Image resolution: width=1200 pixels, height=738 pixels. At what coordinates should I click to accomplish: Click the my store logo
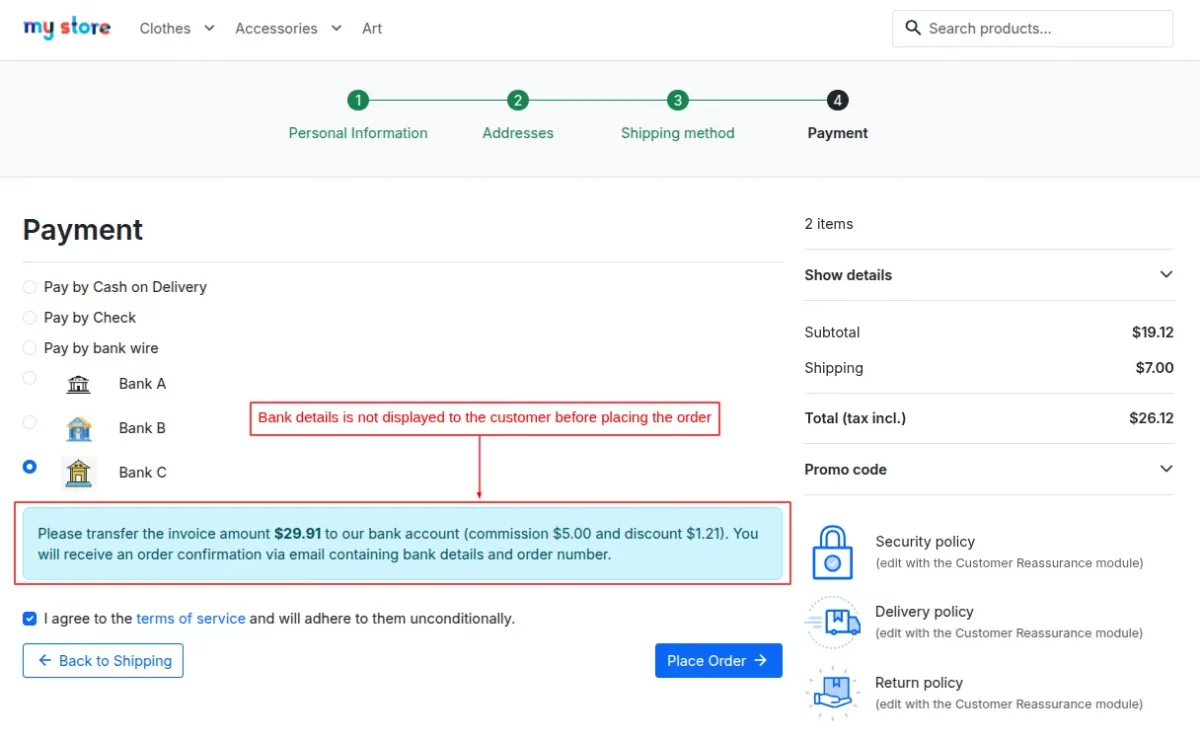tap(67, 28)
